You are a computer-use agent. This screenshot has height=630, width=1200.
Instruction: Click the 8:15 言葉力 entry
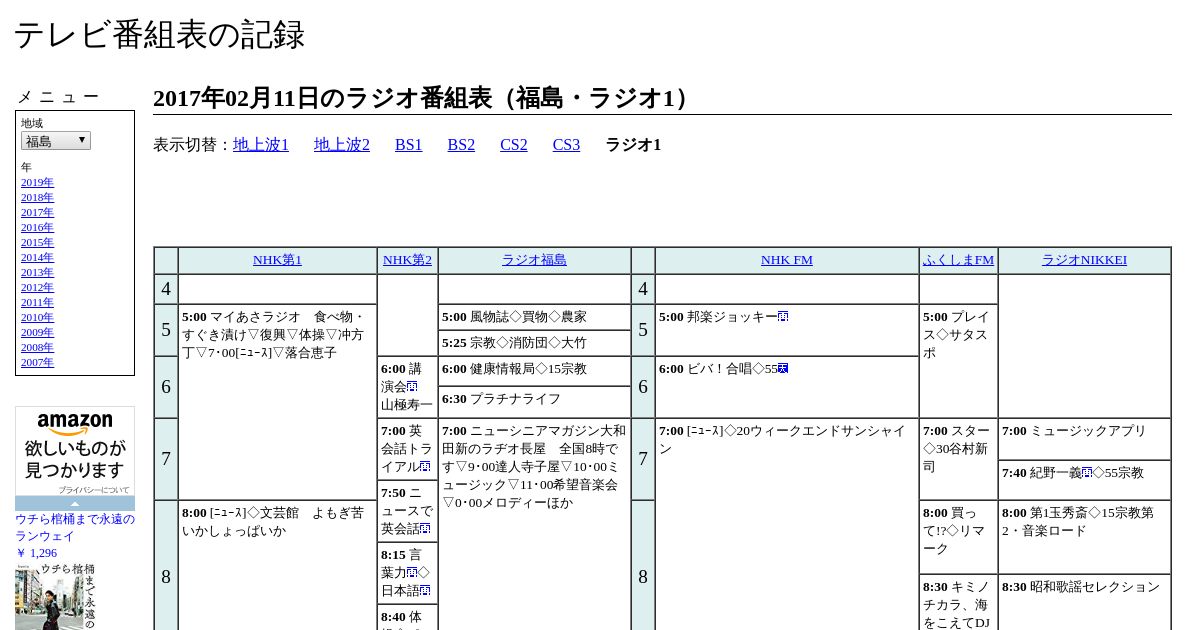[407, 573]
